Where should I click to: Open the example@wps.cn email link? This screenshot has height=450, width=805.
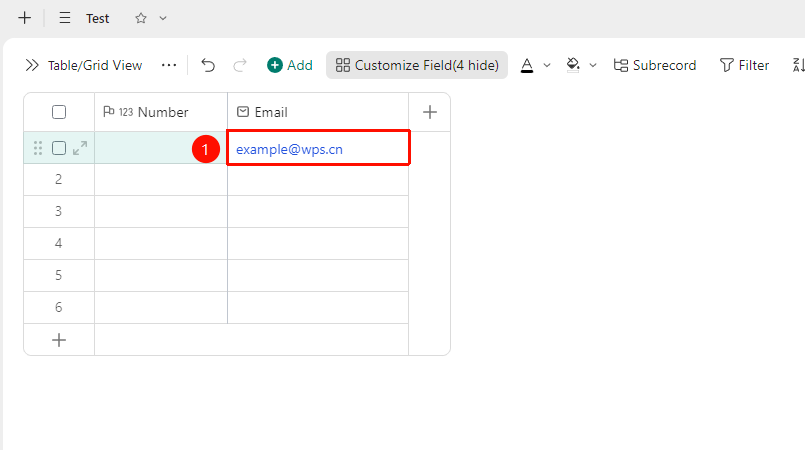[289, 149]
